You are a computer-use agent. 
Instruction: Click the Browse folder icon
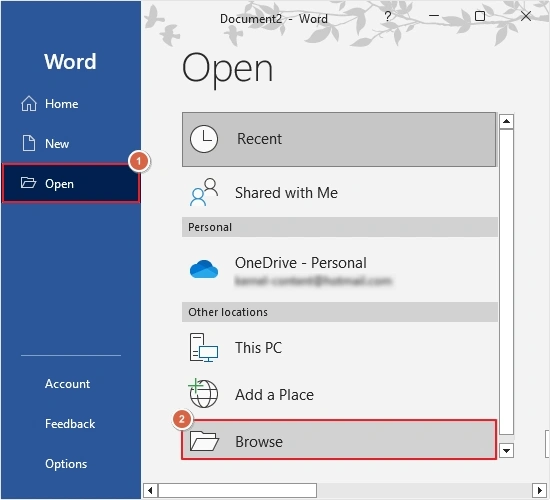click(204, 441)
